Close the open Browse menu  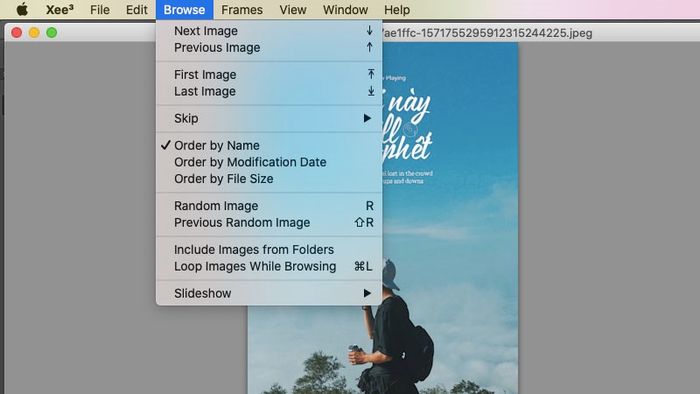click(184, 9)
